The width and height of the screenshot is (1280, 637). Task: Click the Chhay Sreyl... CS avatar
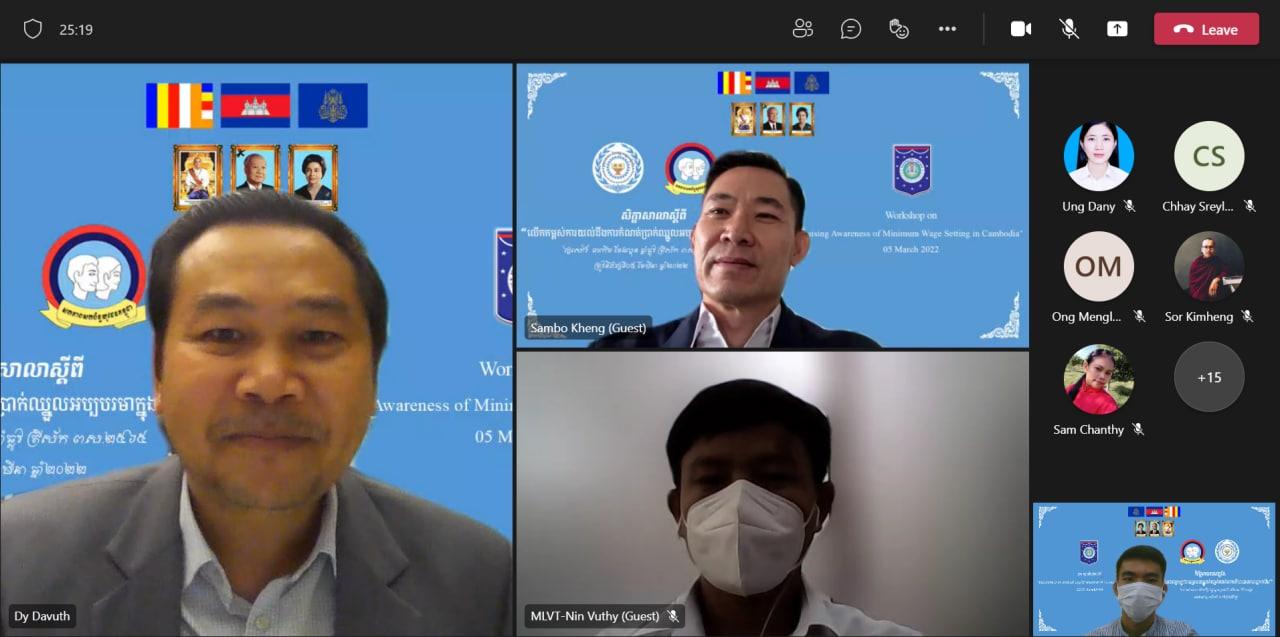pyautogui.click(x=1209, y=156)
